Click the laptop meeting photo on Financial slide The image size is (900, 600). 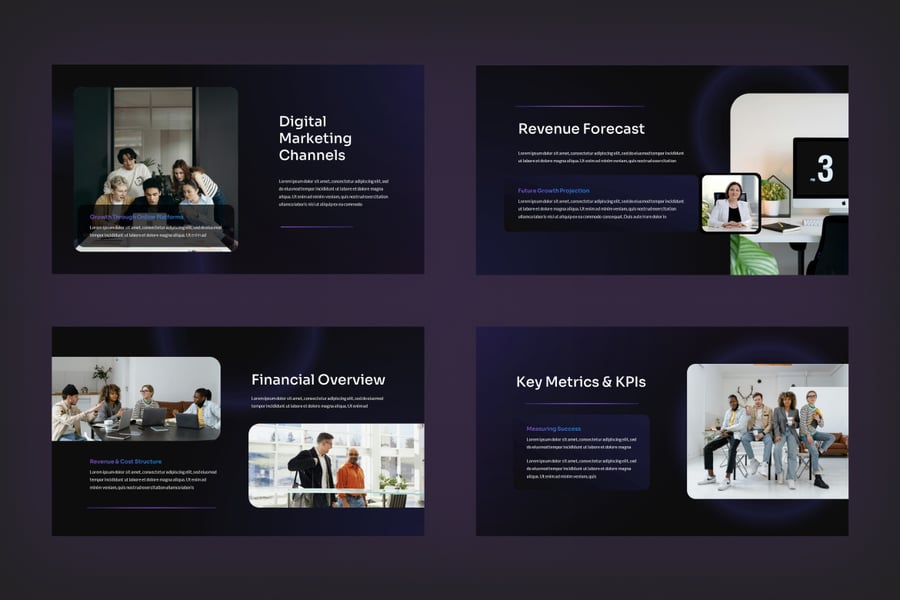point(136,399)
